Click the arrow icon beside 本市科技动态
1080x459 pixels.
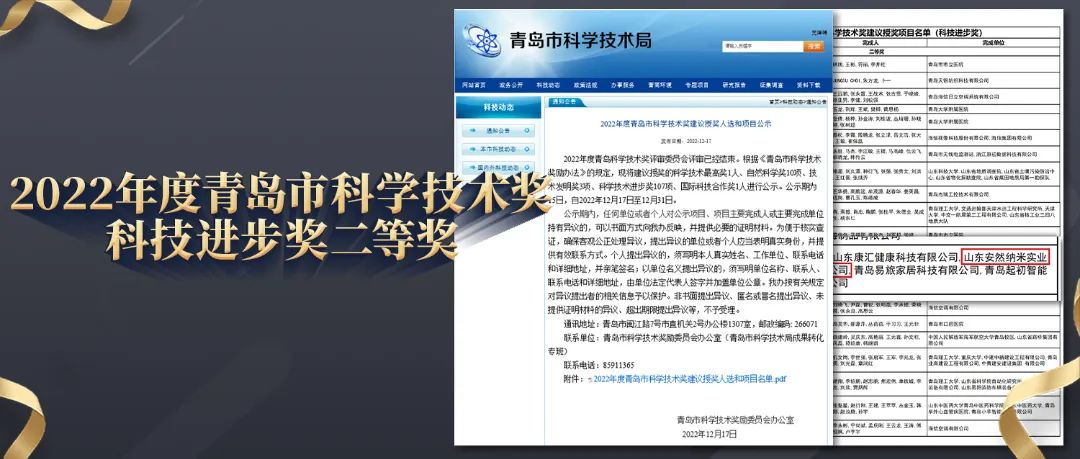pos(472,149)
